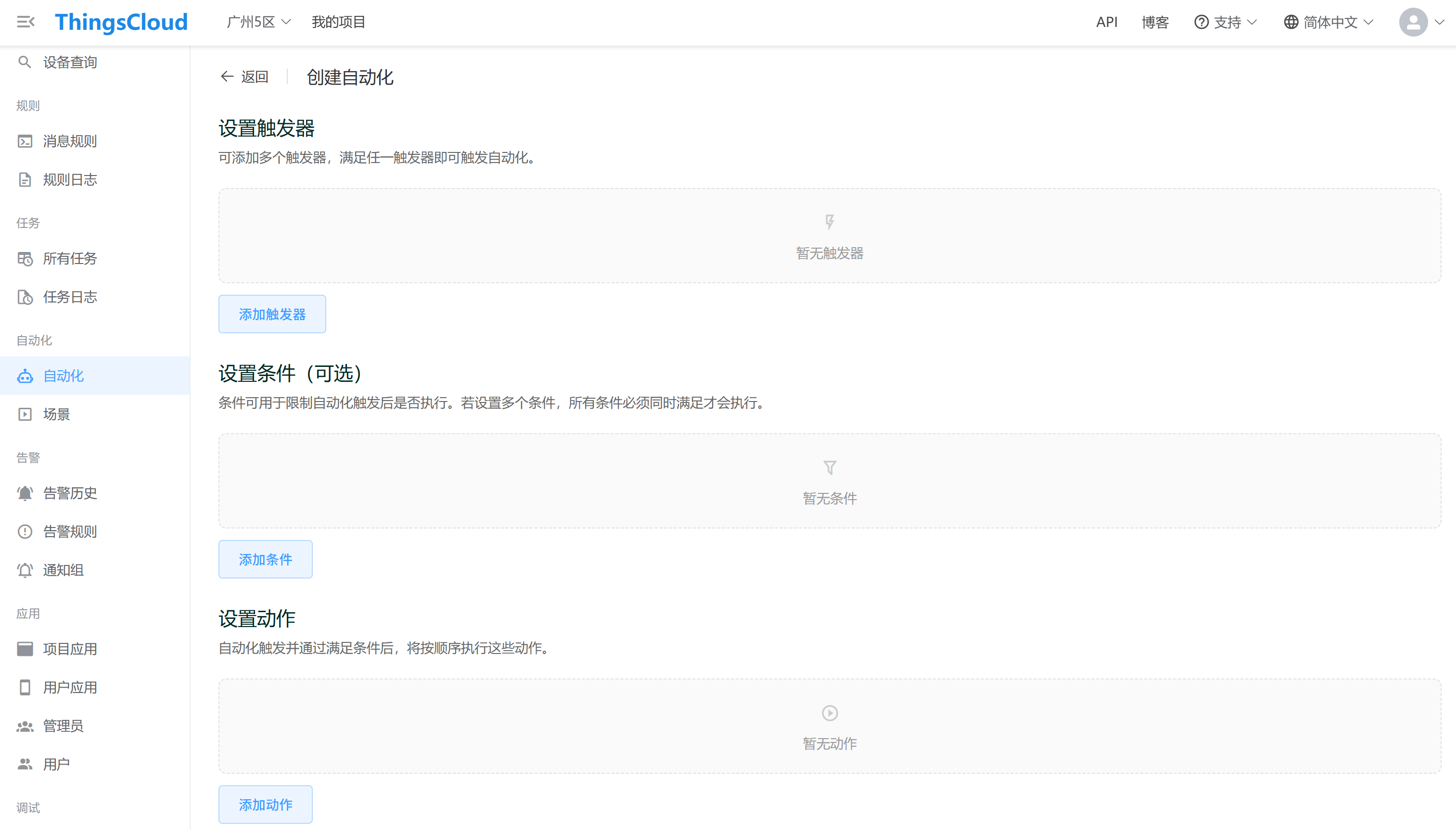The height and width of the screenshot is (830, 1456).
Task: Click the 所有任务 schedule icon
Action: click(25, 259)
